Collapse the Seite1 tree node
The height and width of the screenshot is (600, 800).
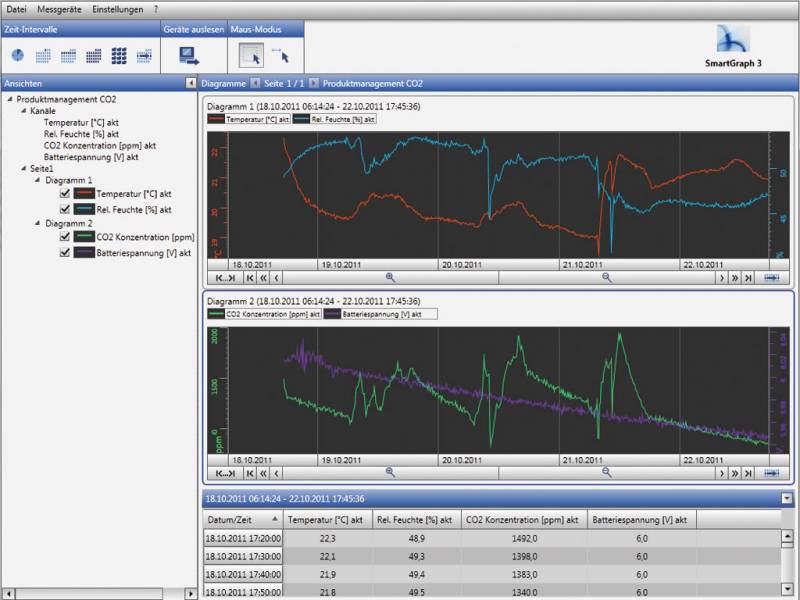pyautogui.click(x=23, y=168)
